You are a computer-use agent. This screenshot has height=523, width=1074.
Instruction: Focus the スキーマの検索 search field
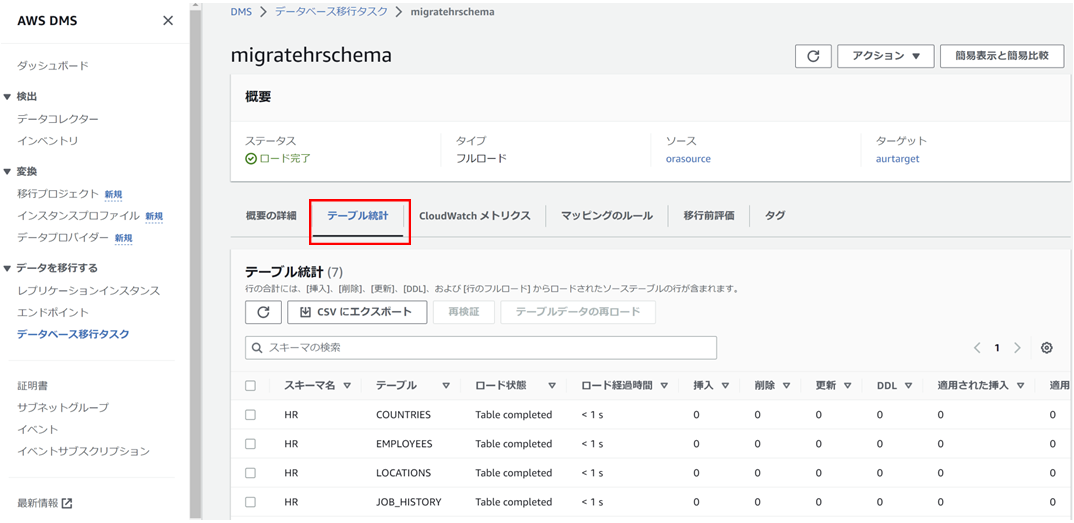(481, 348)
